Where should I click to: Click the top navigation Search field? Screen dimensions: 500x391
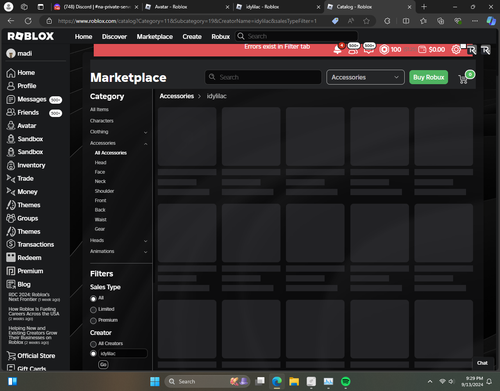coord(297,36)
